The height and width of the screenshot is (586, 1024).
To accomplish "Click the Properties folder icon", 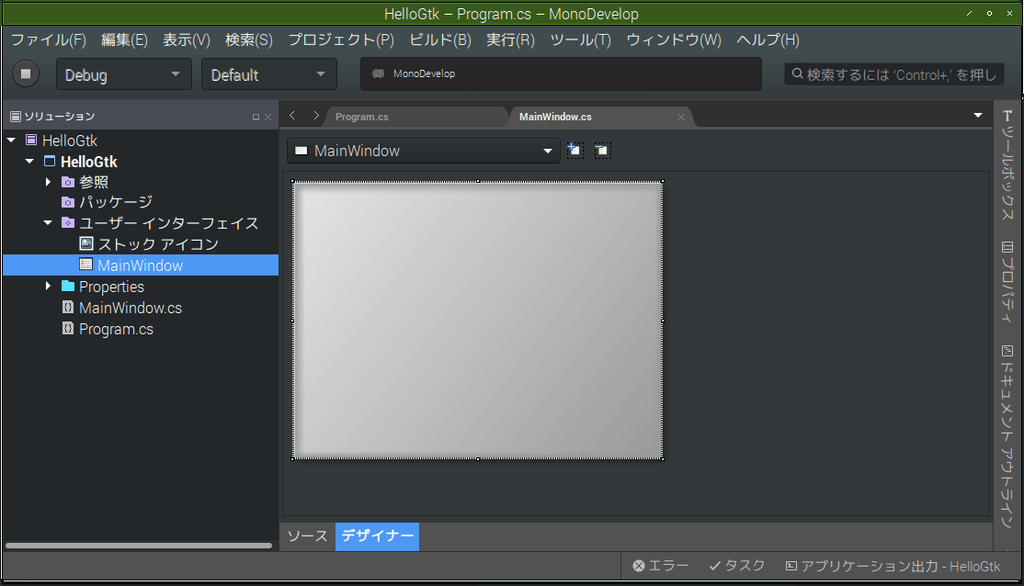I will pyautogui.click(x=68, y=286).
